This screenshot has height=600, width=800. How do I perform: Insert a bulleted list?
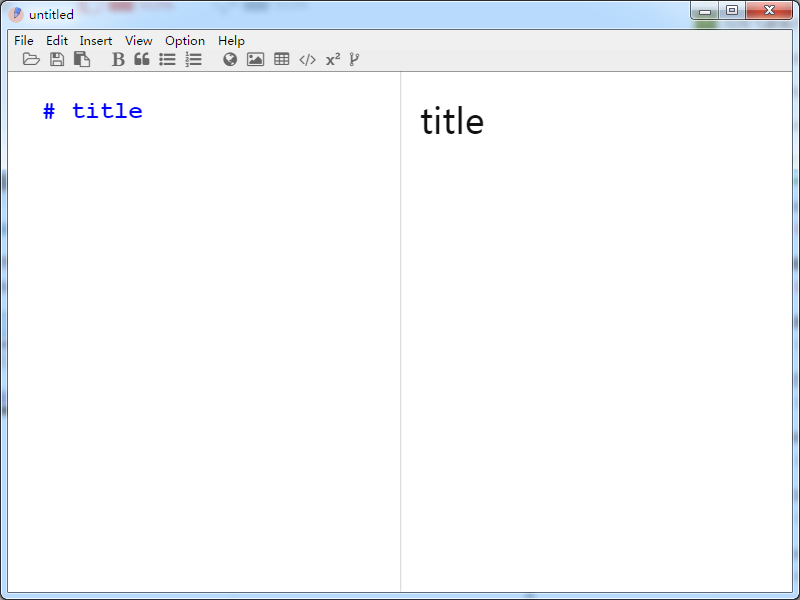(x=167, y=59)
